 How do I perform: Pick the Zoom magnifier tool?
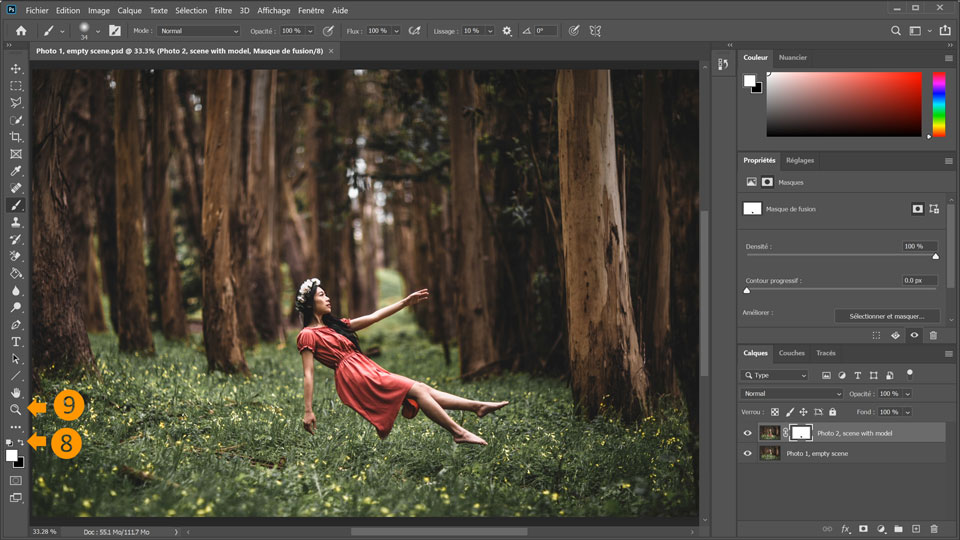point(16,409)
